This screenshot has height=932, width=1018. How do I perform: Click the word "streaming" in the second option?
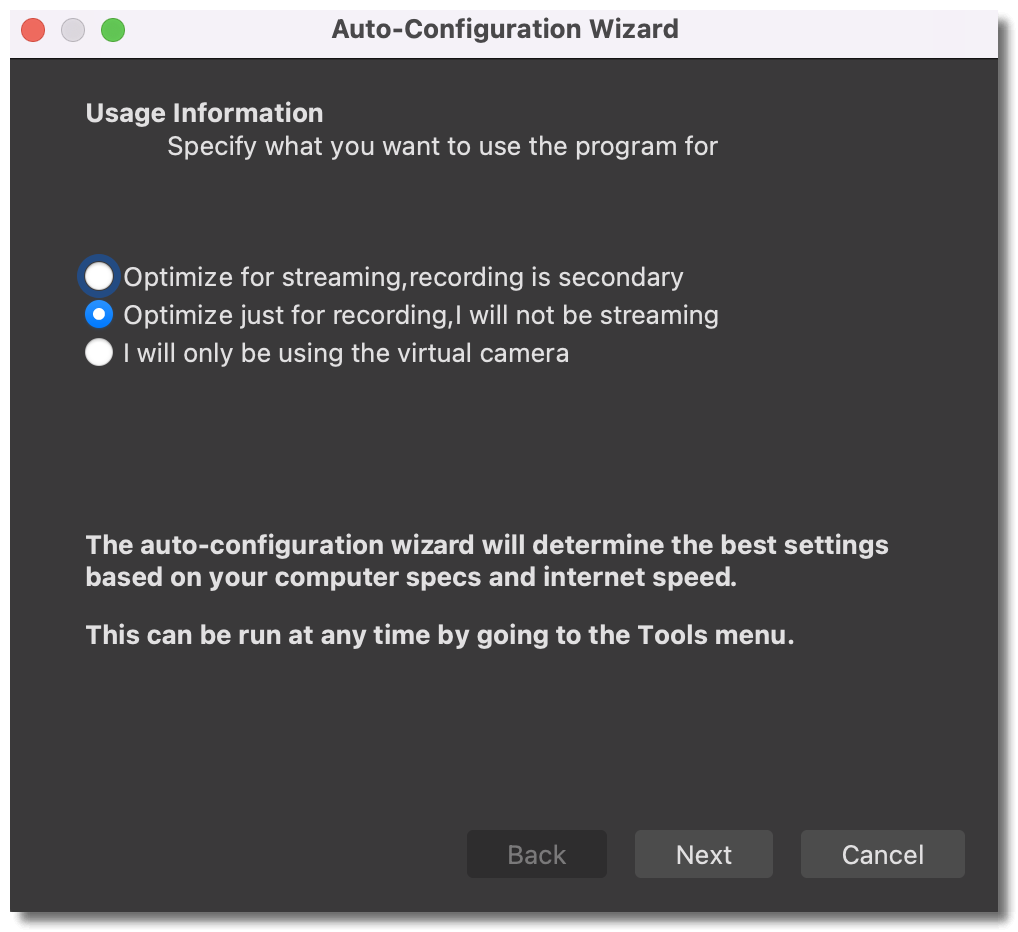[x=659, y=315]
